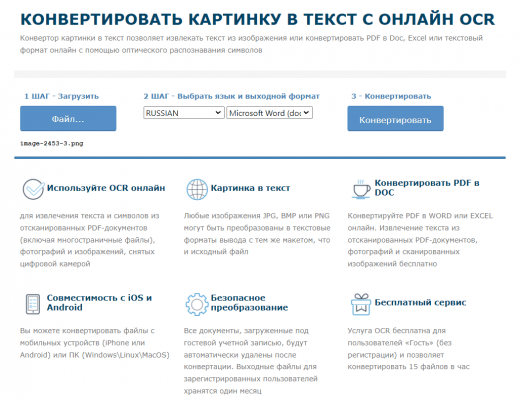
Task: Click the 'Картинка в текст' heading
Action: (250, 188)
